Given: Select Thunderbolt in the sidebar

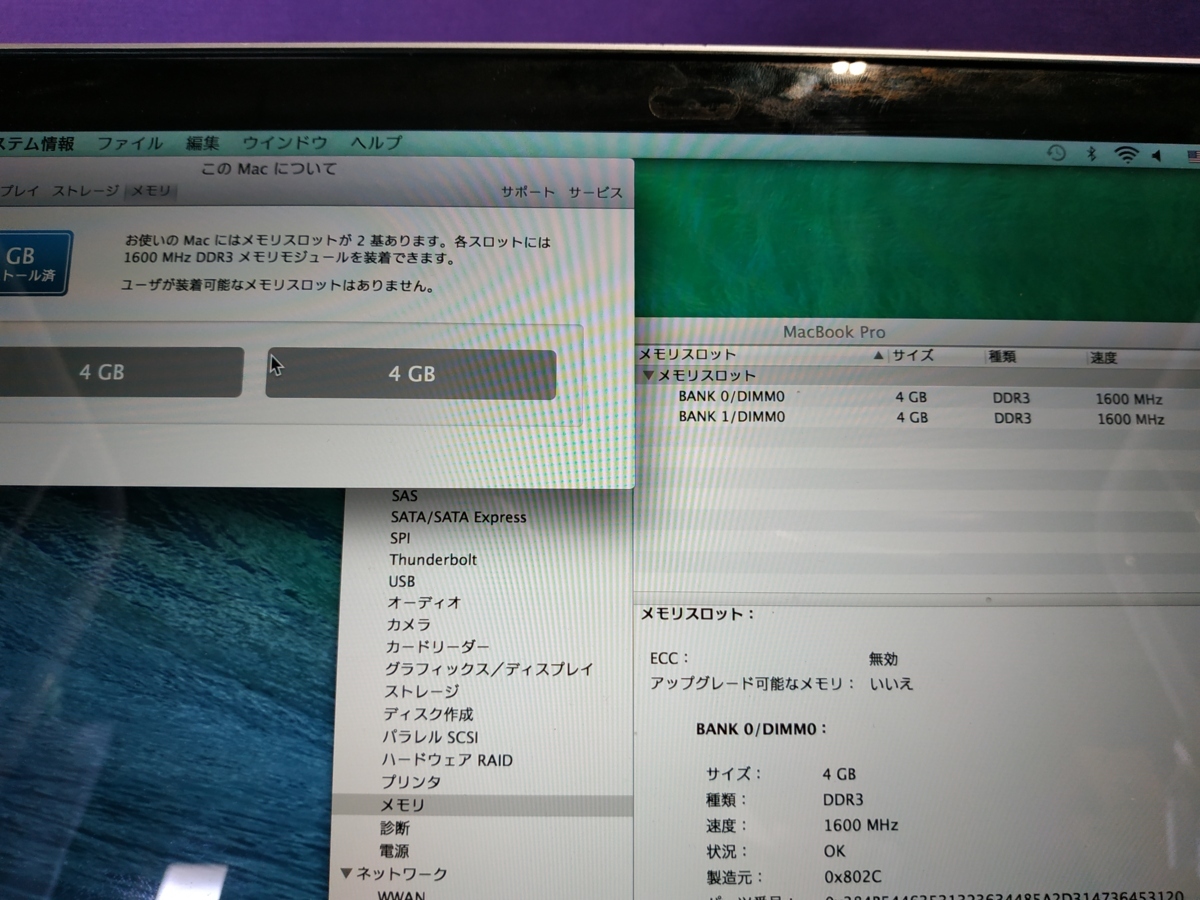Looking at the screenshot, I should pyautogui.click(x=433, y=560).
